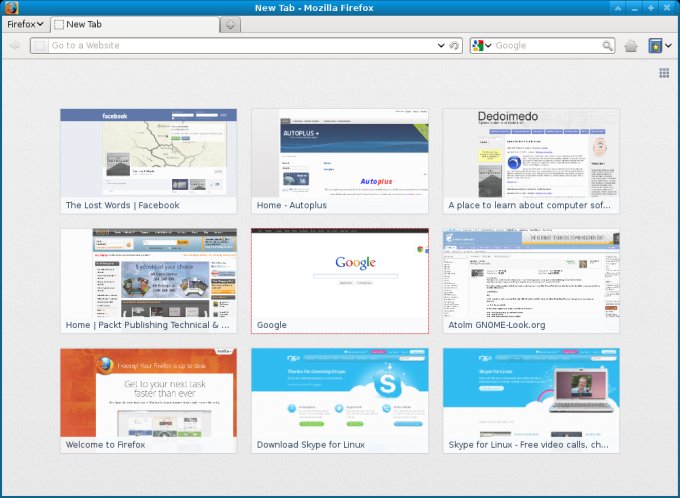Click 'A place to learn about computer' caption
Screen dimensions: 680x498
coord(529,205)
